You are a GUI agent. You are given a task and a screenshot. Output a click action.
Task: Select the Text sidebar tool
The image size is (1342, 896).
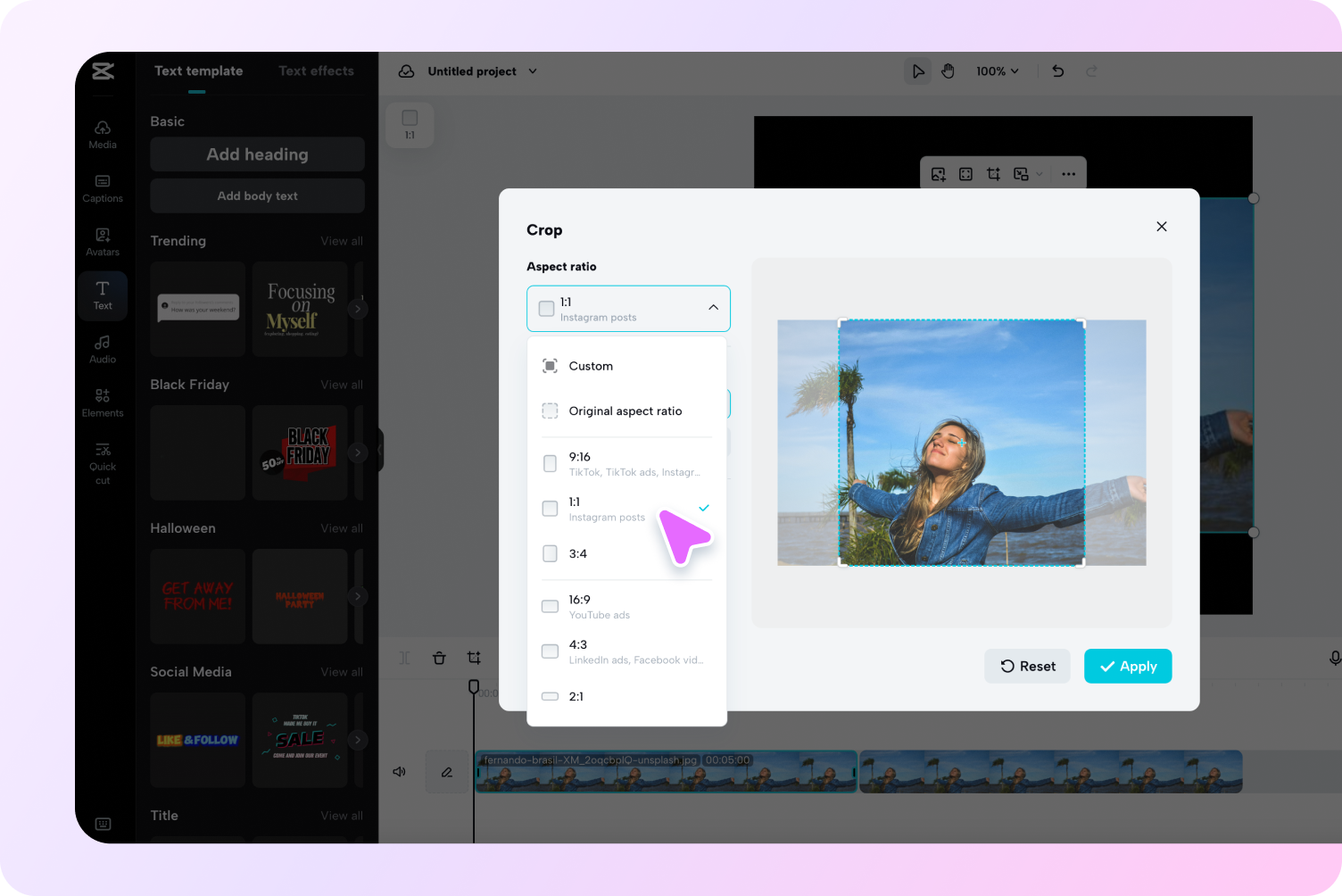click(103, 295)
